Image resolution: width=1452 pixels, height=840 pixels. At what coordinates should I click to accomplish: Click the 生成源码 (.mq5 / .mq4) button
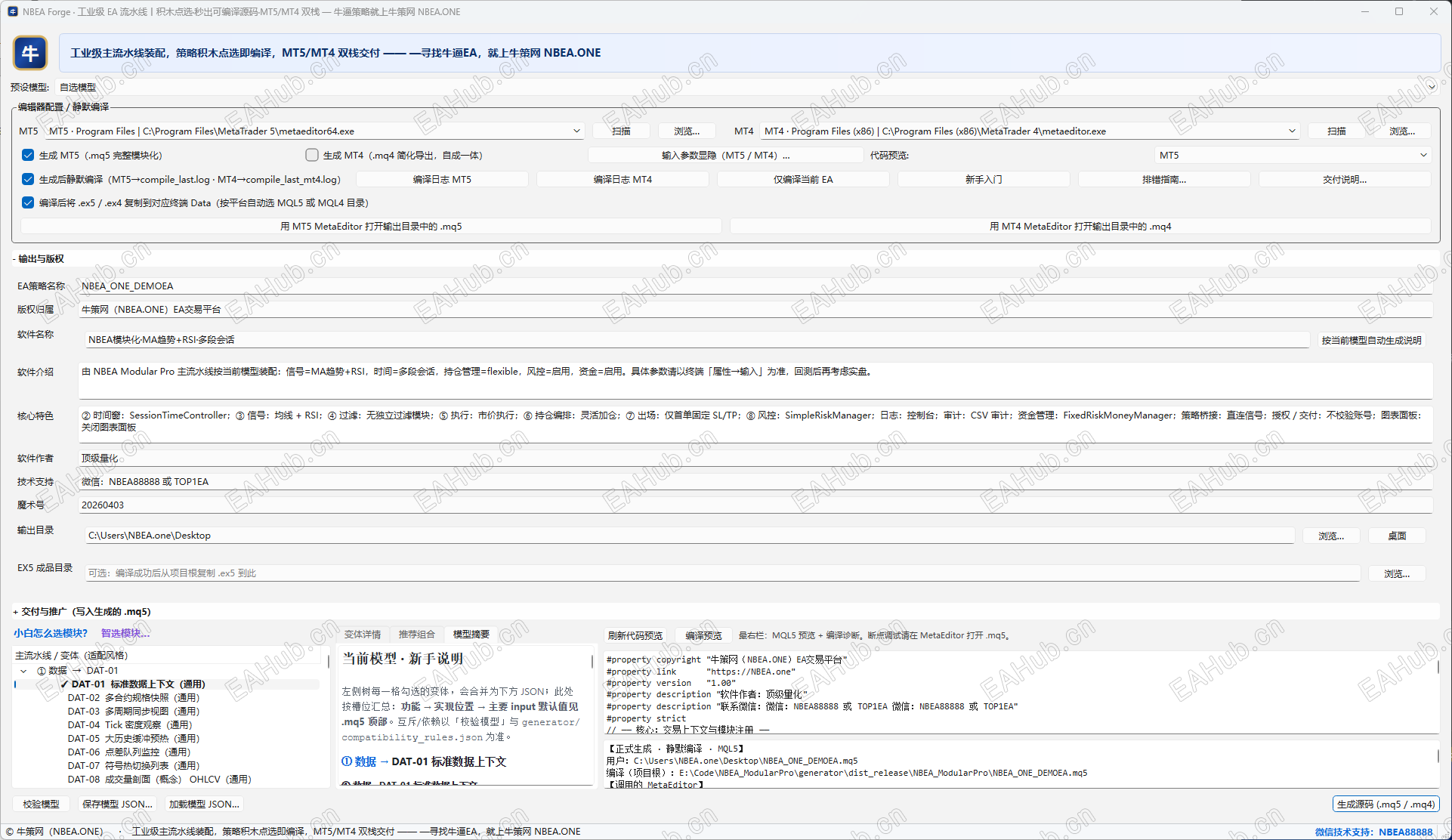click(1386, 804)
